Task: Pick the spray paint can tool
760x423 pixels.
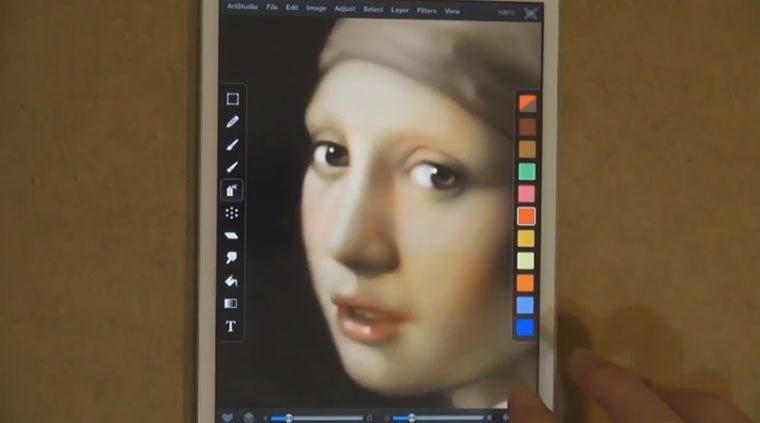Action: [x=232, y=190]
